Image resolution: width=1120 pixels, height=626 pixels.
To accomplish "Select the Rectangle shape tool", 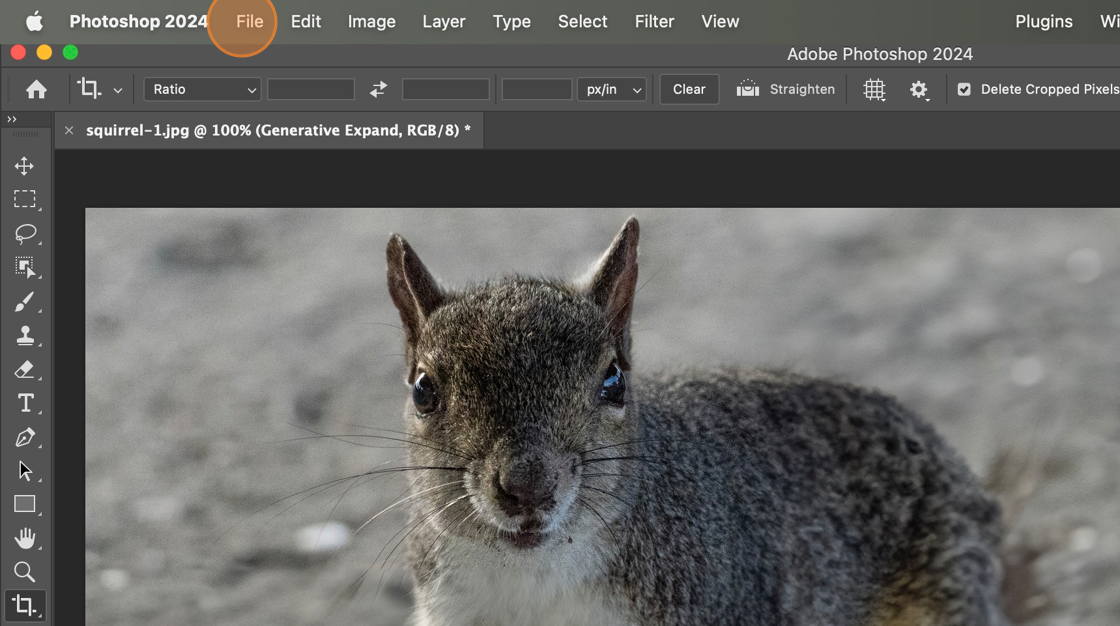I will [24, 504].
